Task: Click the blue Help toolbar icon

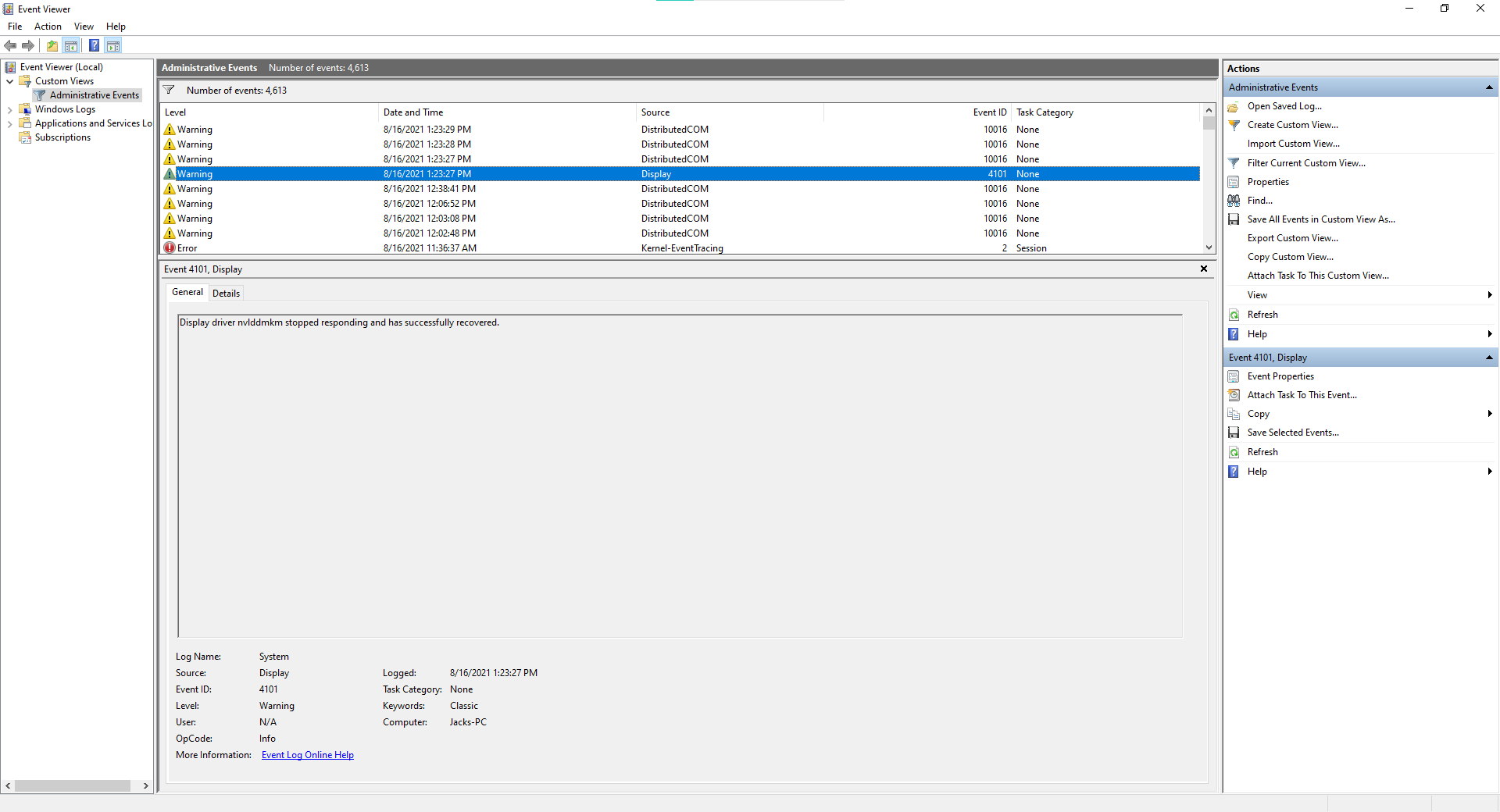Action: click(94, 45)
